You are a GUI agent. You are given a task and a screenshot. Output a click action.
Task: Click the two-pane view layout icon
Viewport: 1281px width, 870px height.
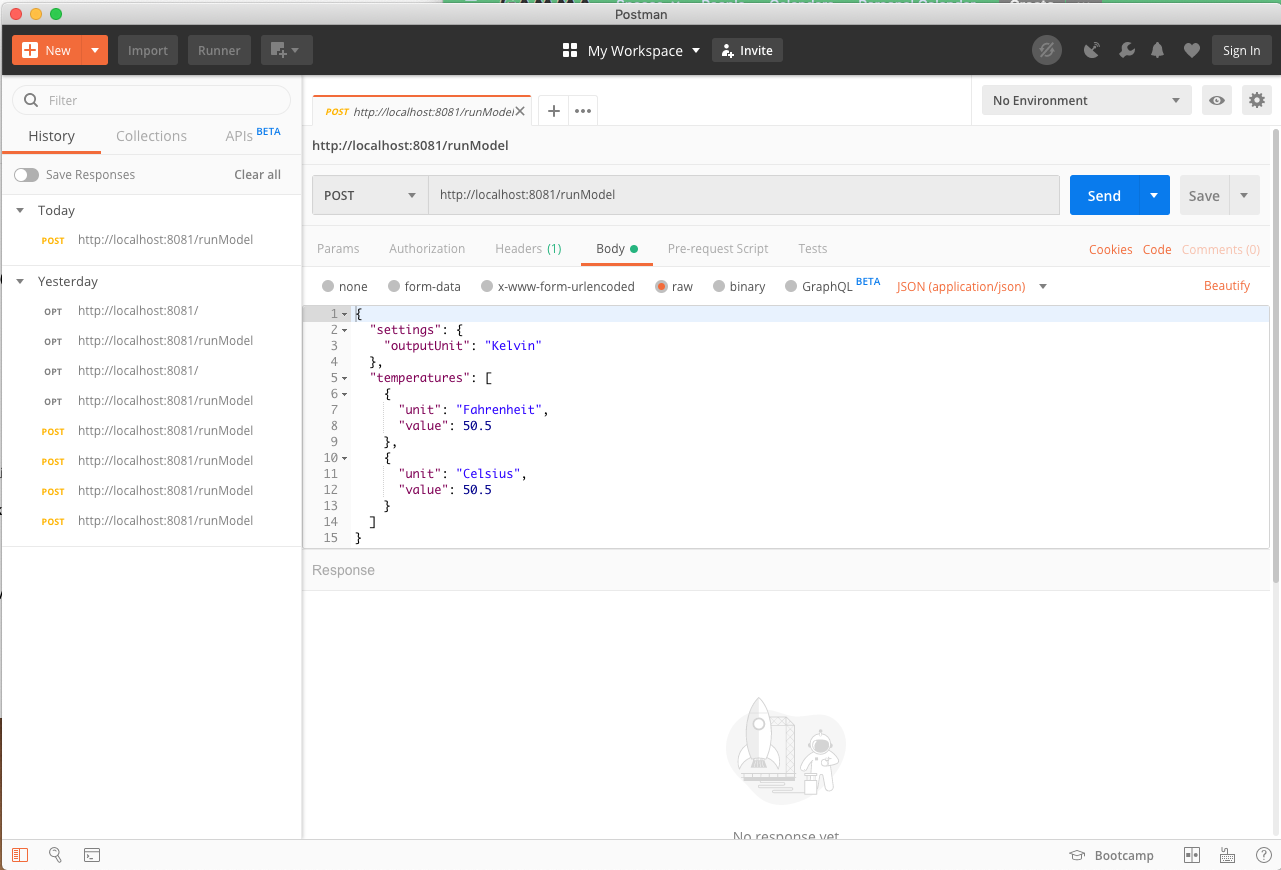tap(1191, 856)
